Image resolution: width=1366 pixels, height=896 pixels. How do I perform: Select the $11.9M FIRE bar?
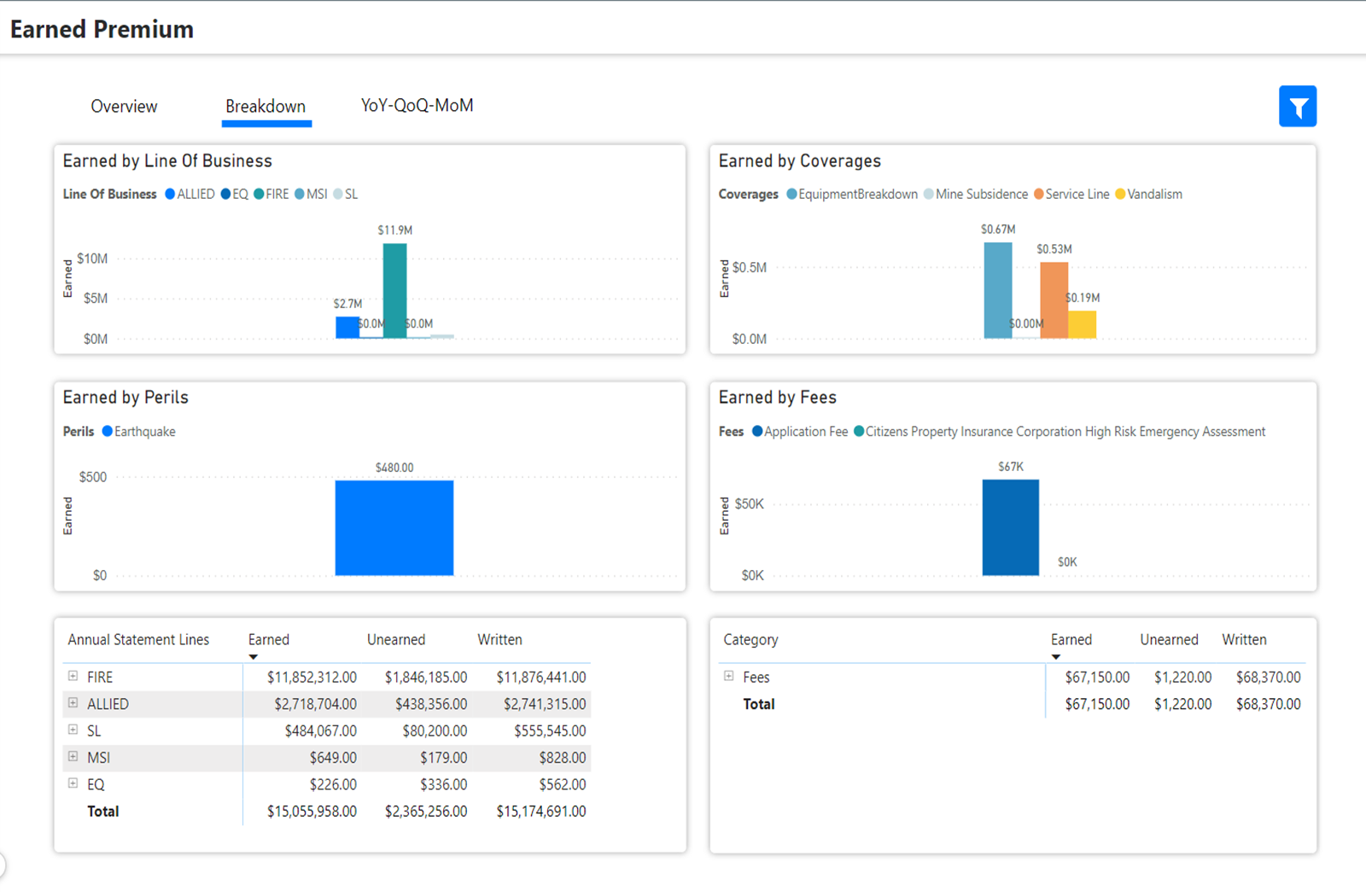click(394, 290)
